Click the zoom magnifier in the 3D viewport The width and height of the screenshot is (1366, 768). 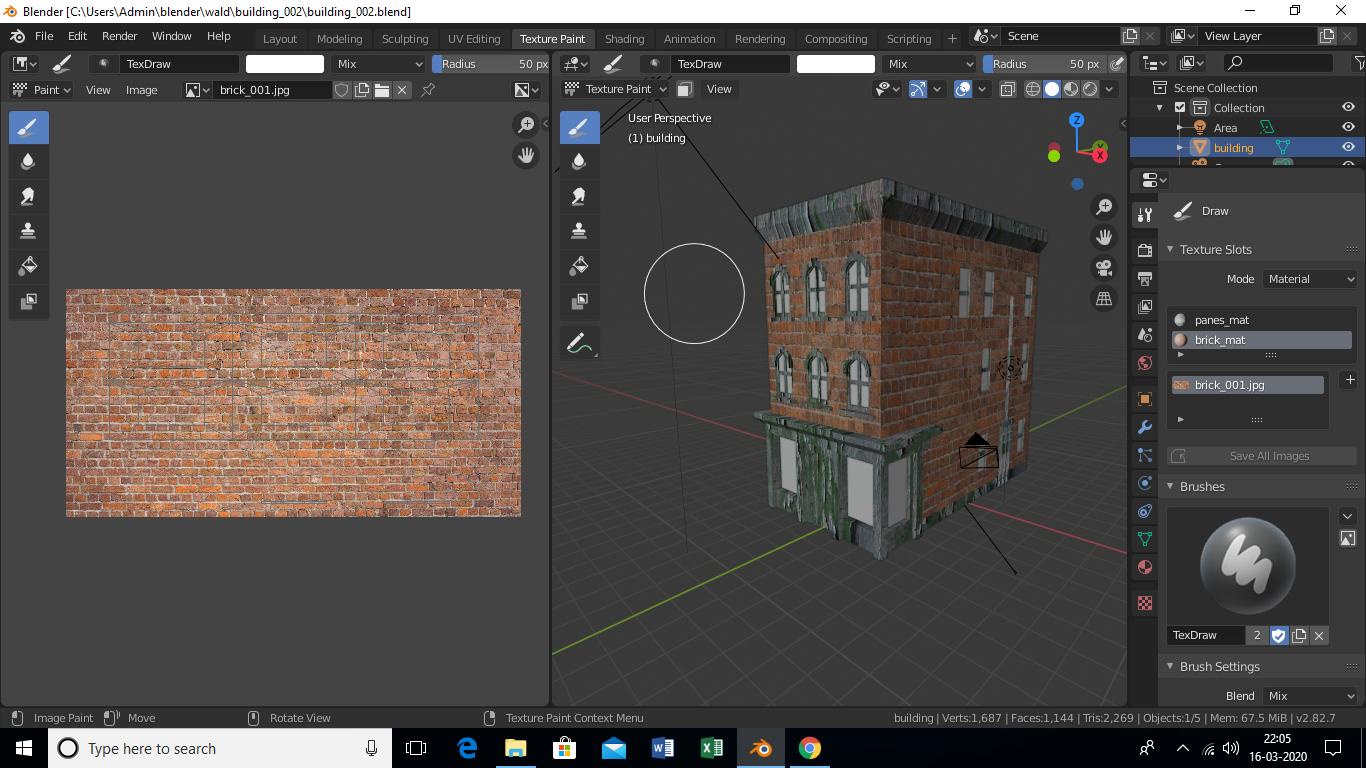pos(1104,207)
